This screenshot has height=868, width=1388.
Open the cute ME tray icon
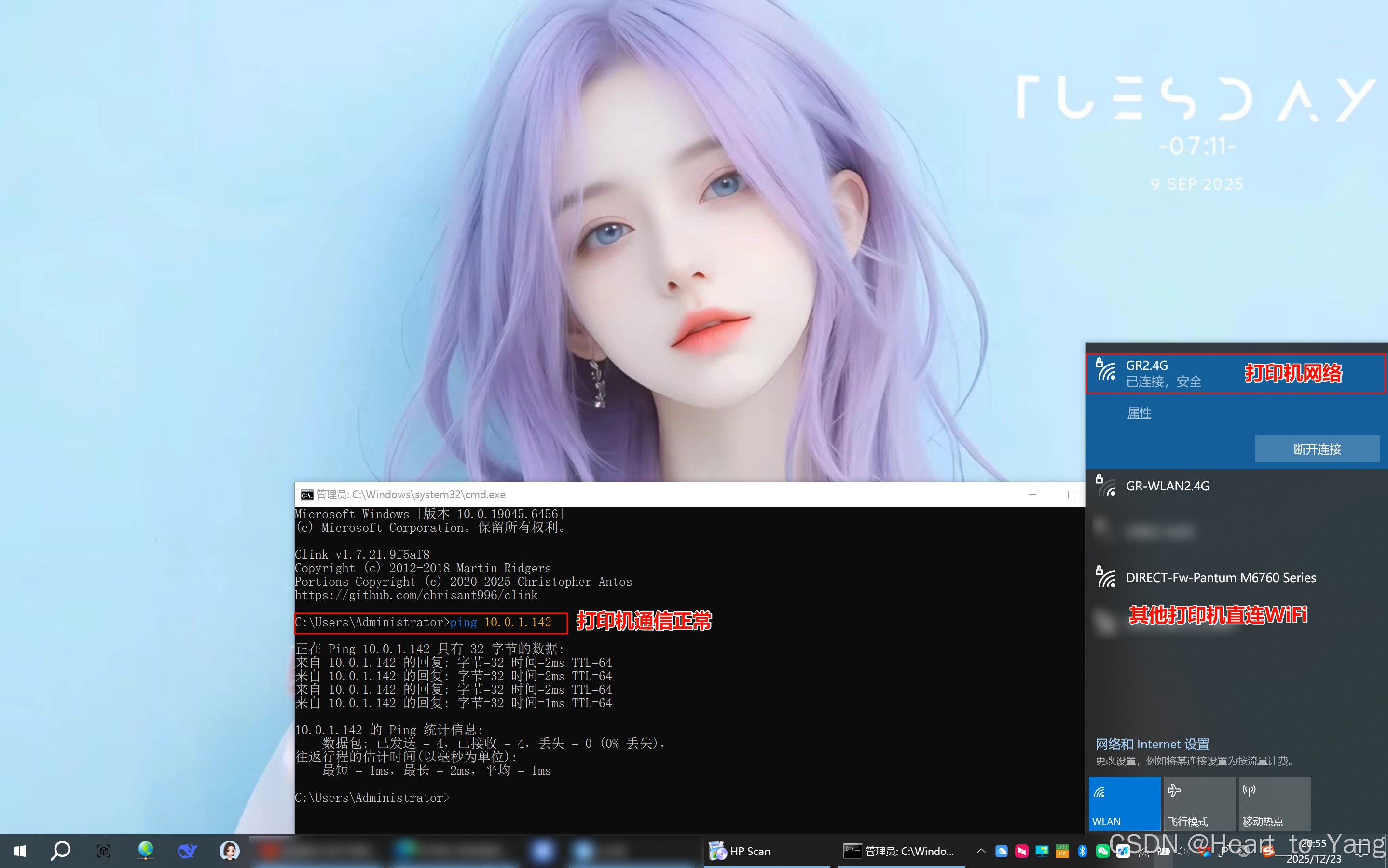[x=1062, y=851]
